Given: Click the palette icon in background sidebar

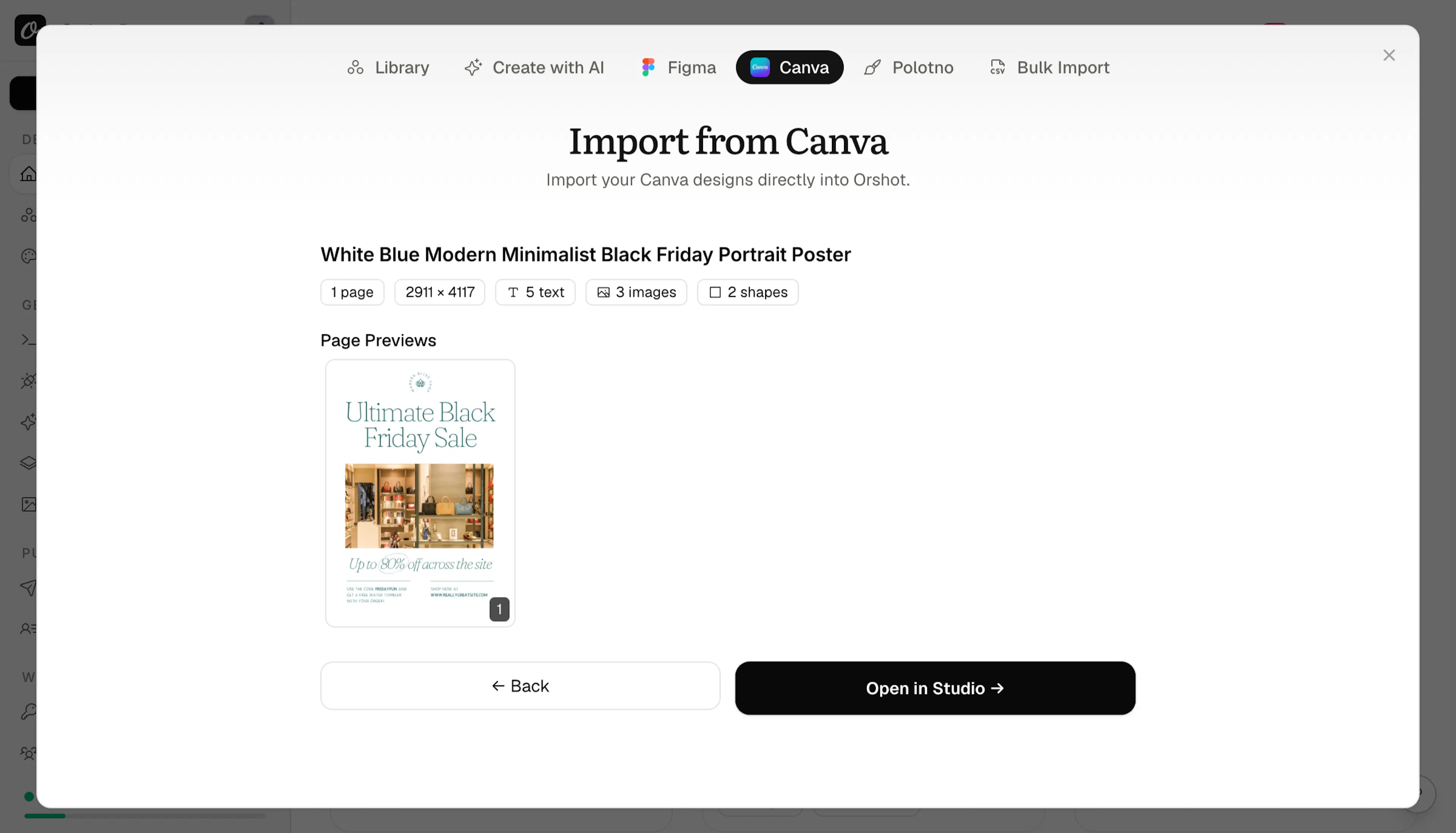Looking at the screenshot, I should (x=28, y=256).
